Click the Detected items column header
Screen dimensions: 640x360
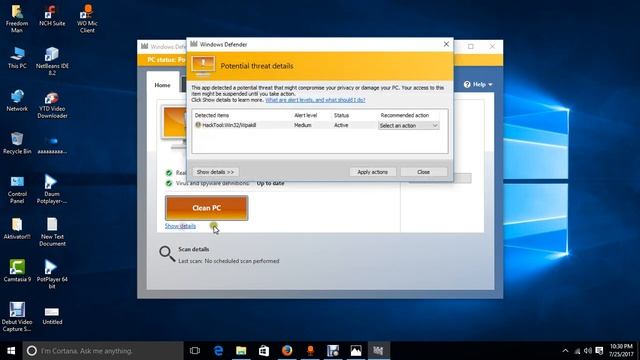pyautogui.click(x=211, y=116)
